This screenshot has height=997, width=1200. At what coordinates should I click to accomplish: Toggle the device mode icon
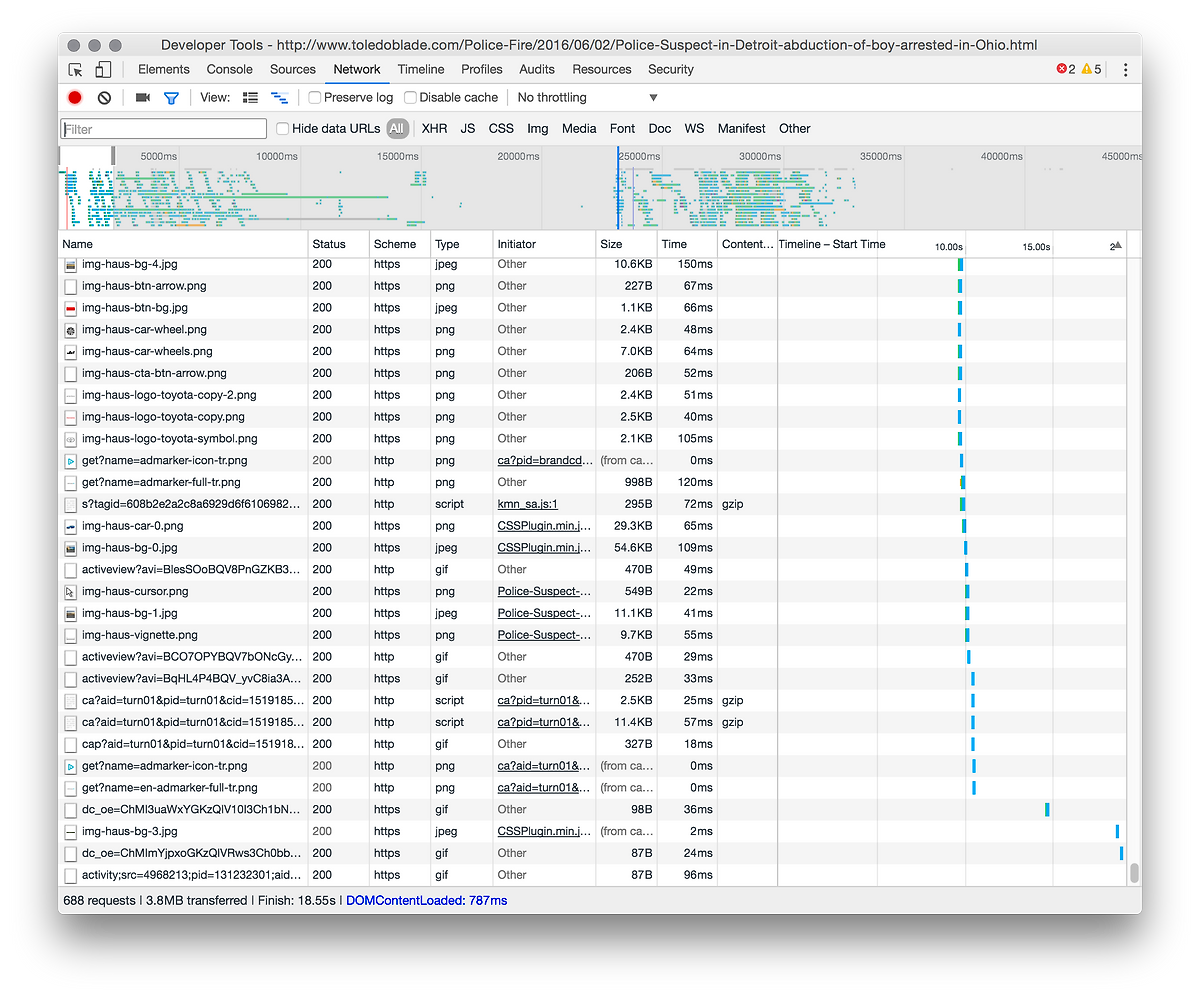pos(103,70)
